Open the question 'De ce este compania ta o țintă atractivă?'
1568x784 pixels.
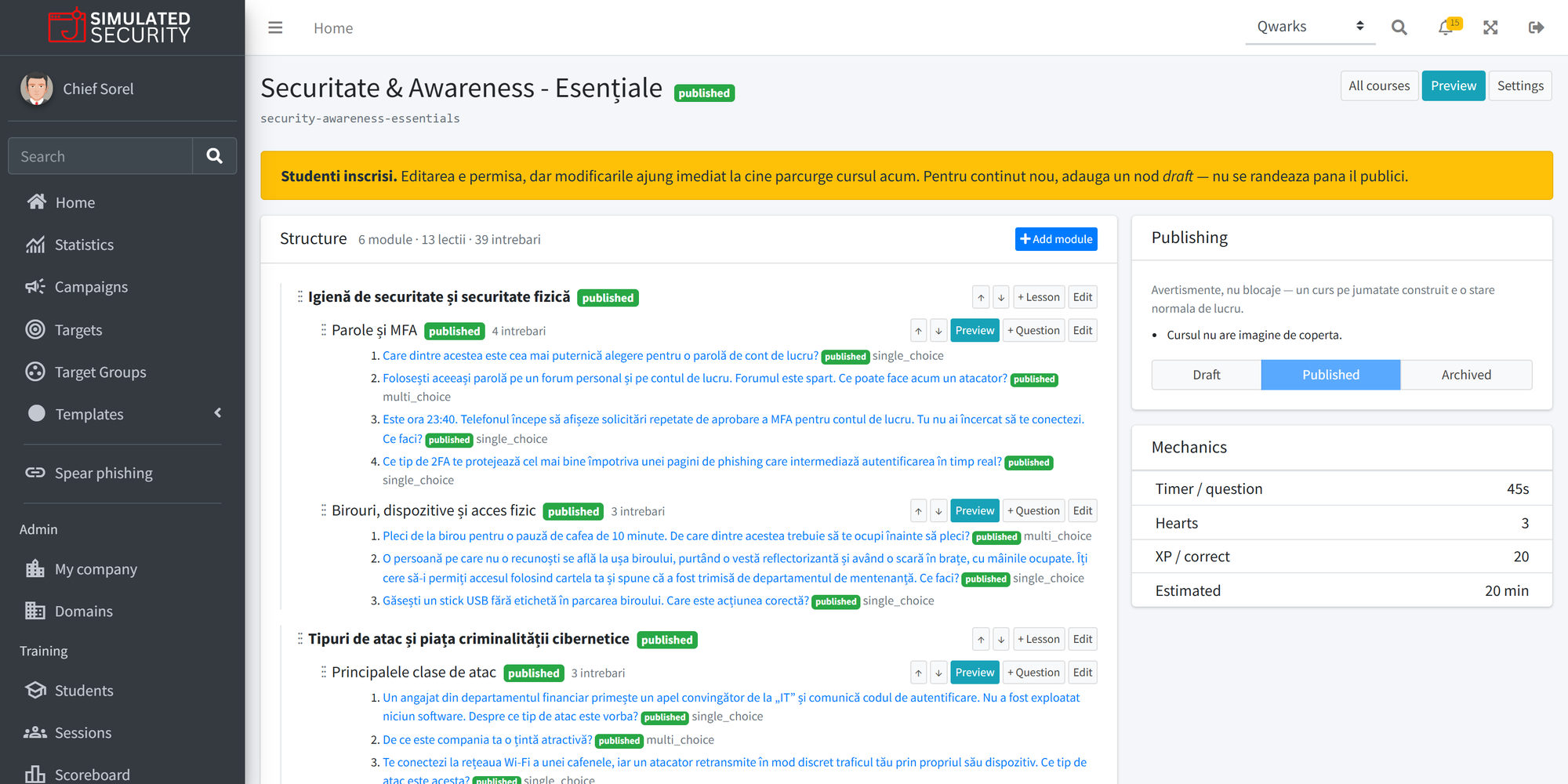488,739
